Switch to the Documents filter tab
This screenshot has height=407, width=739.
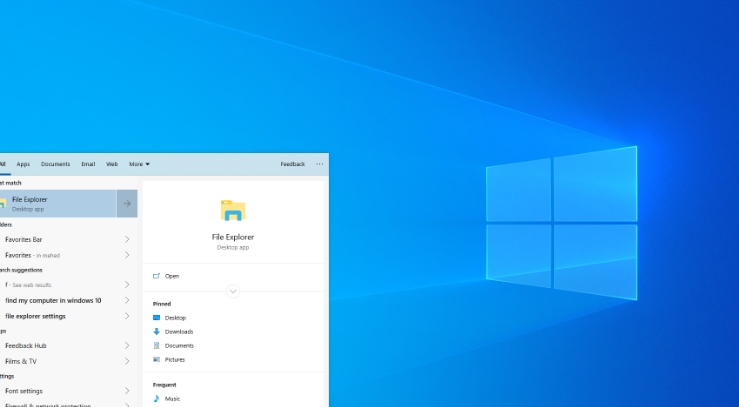click(55, 164)
